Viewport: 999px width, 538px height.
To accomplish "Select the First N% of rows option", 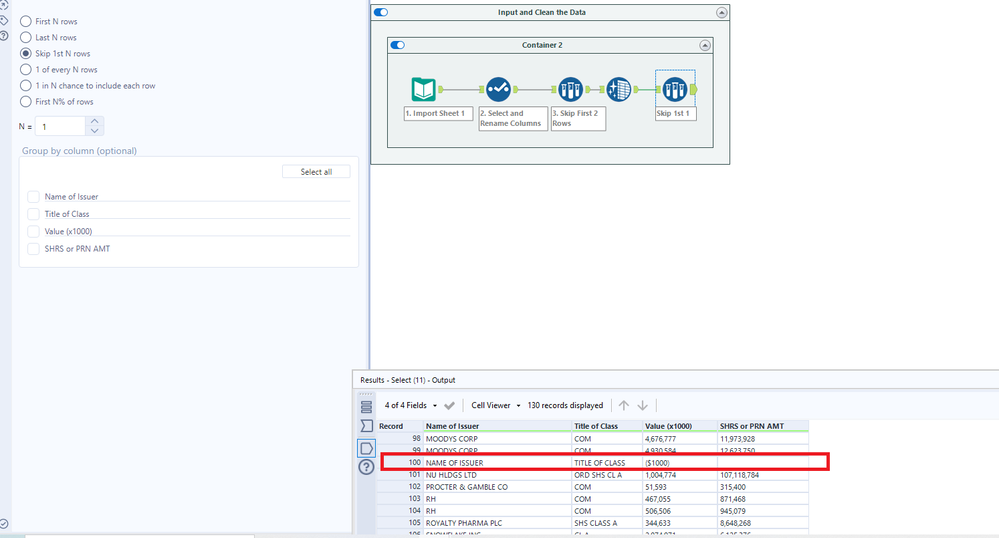I will pyautogui.click(x=25, y=101).
